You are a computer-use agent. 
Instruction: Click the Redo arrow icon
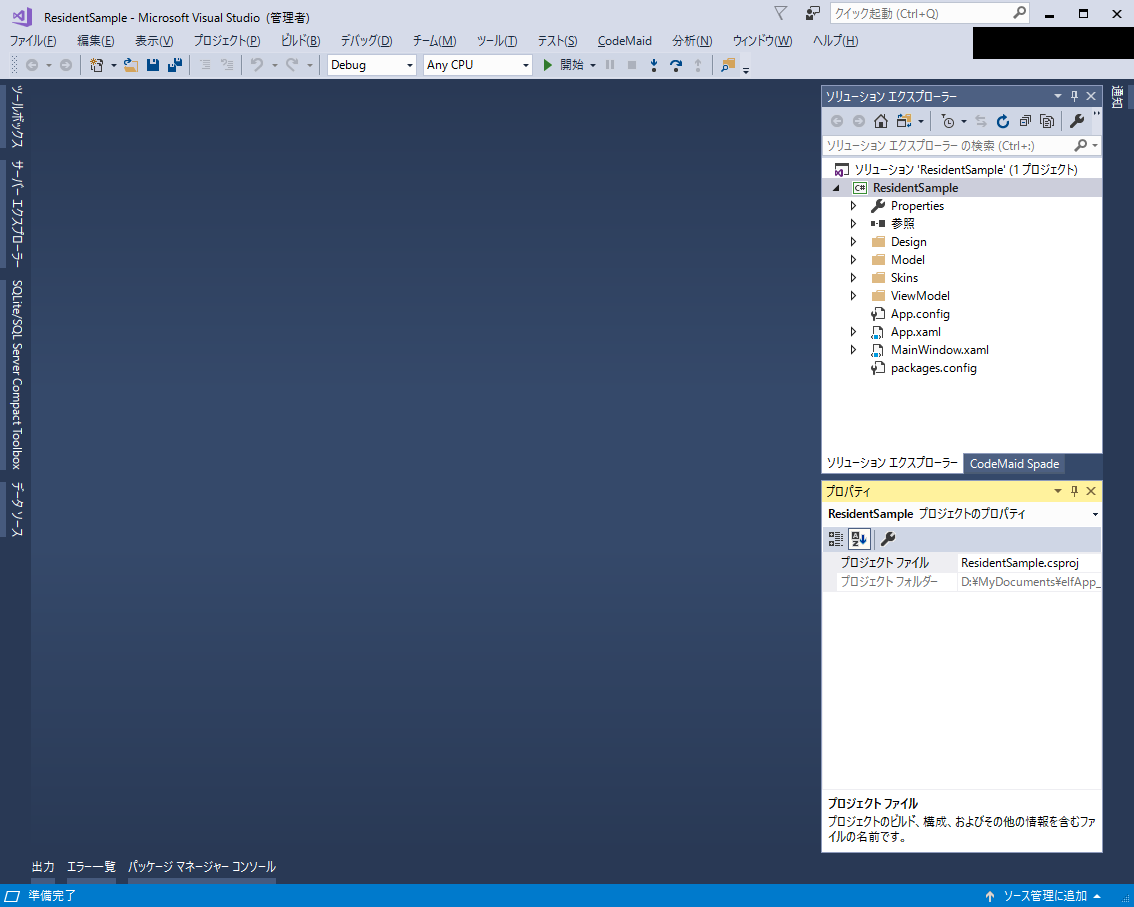tap(292, 65)
